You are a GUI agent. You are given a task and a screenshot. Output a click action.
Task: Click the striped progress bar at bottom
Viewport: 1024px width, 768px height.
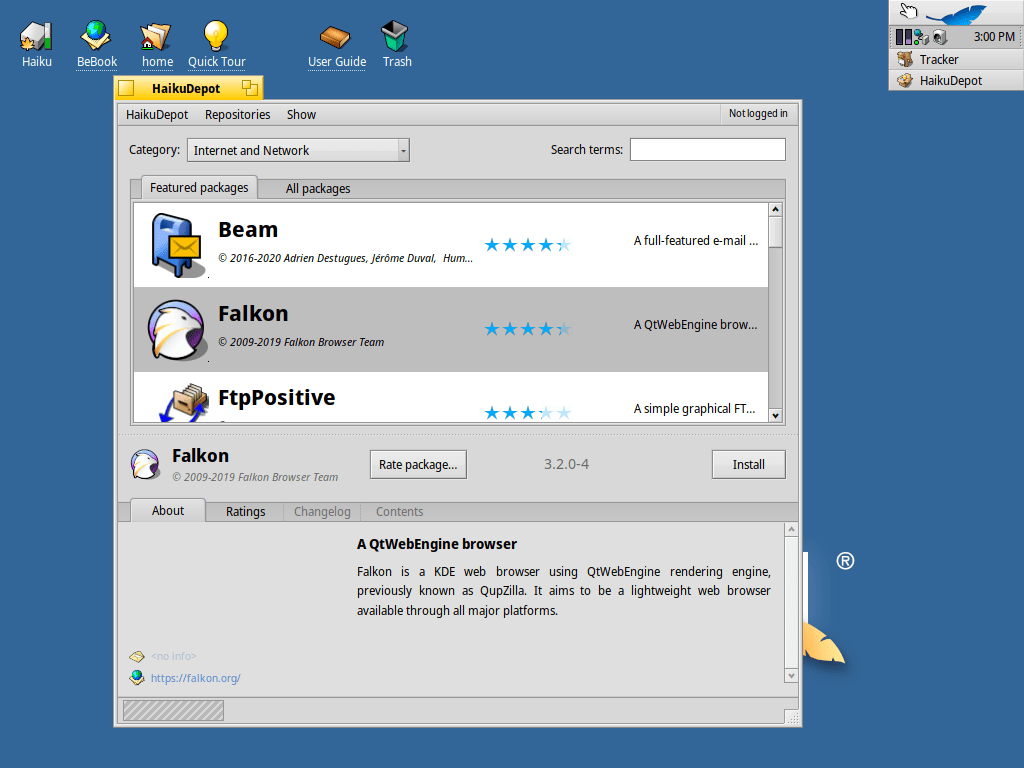(x=173, y=711)
